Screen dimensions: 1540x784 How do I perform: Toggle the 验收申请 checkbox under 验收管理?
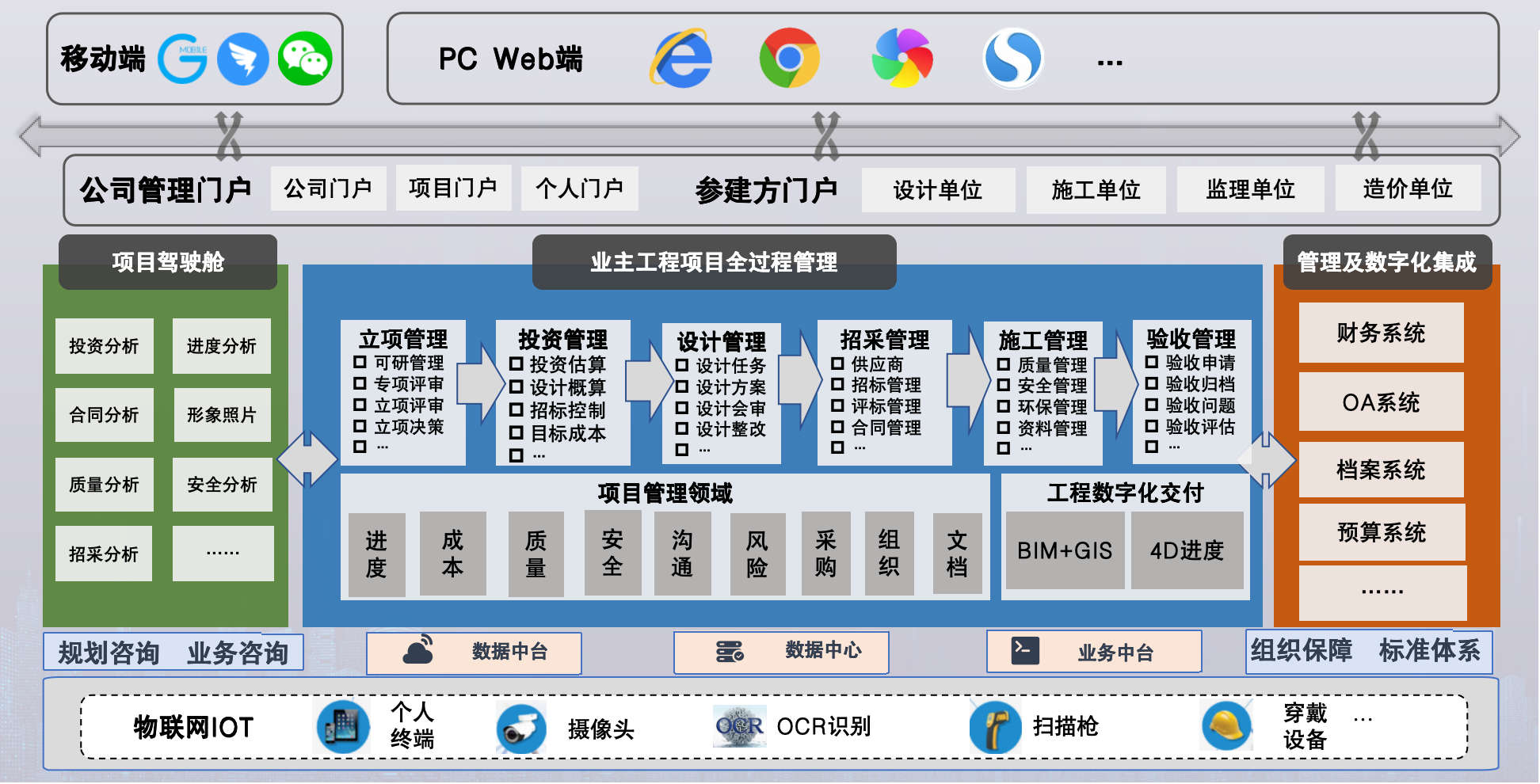click(1152, 363)
